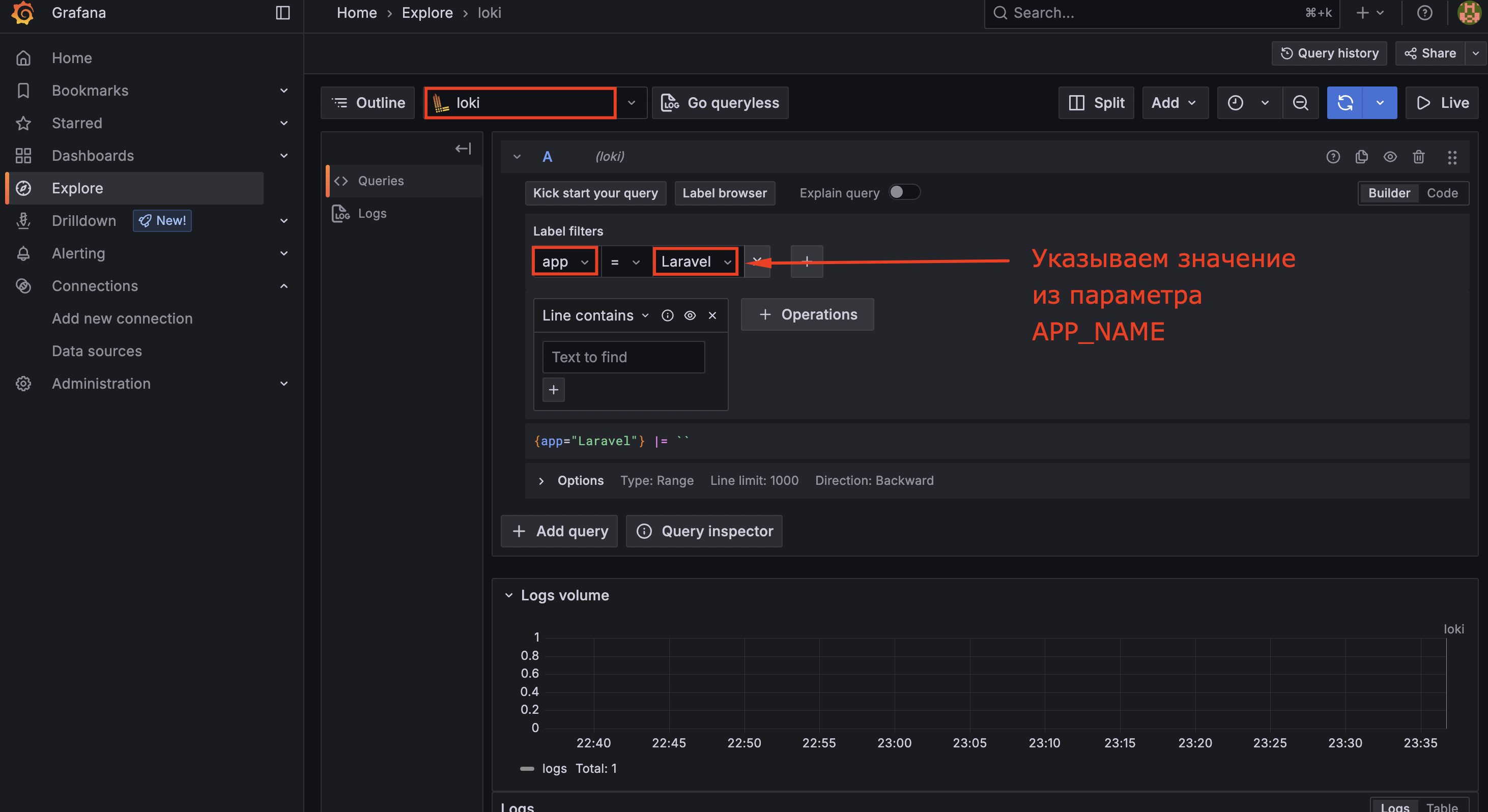
Task: Toggle query A visibility eye icon
Action: [1390, 157]
